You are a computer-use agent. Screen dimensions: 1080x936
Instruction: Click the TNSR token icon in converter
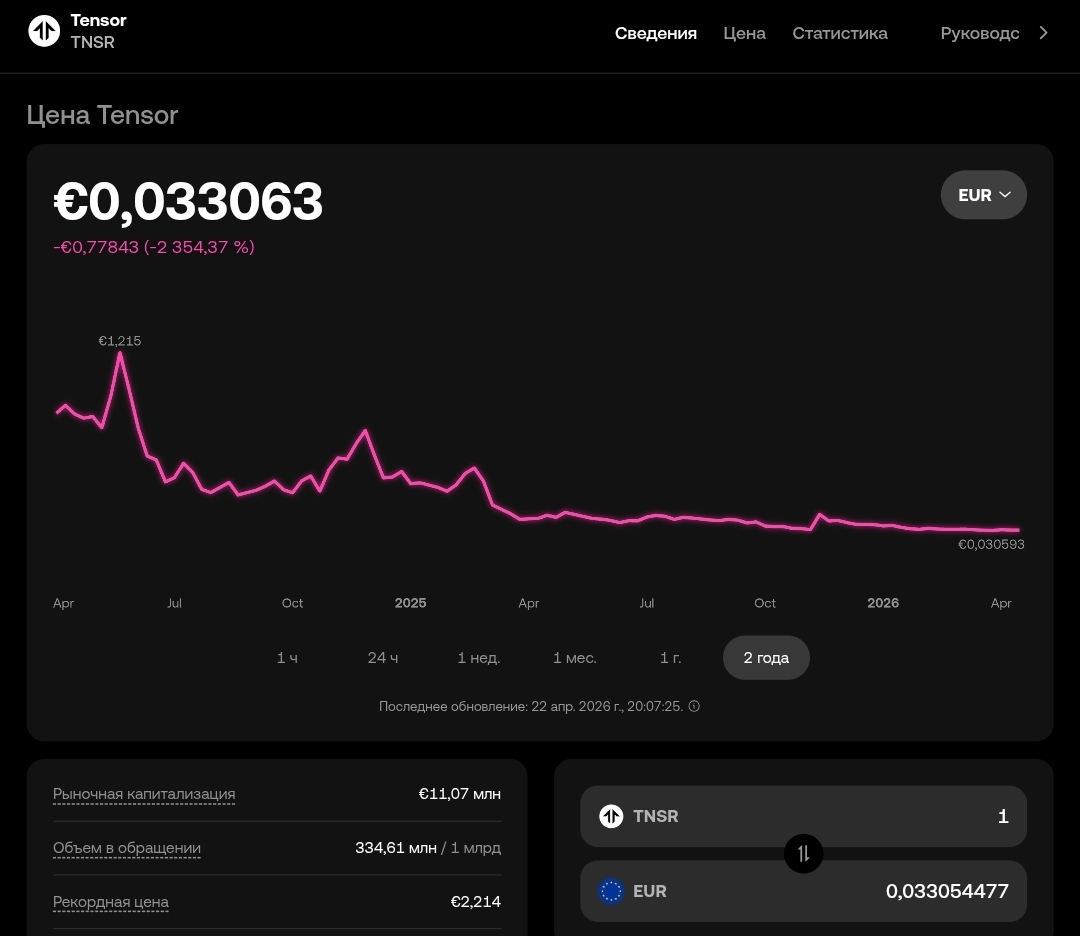click(611, 816)
